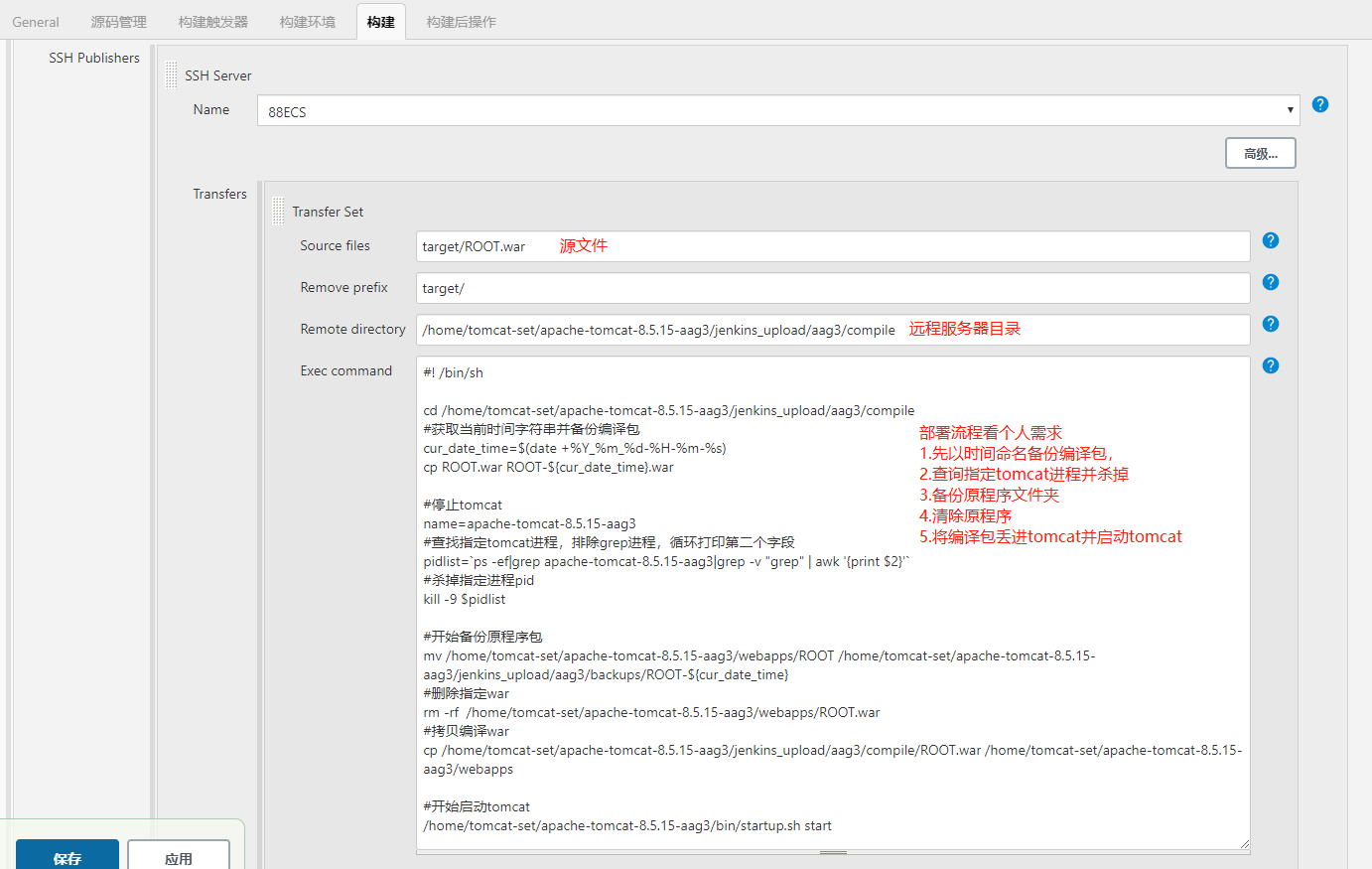Switch to the General tab
Image resolution: width=1372 pixels, height=869 pixels.
click(35, 21)
